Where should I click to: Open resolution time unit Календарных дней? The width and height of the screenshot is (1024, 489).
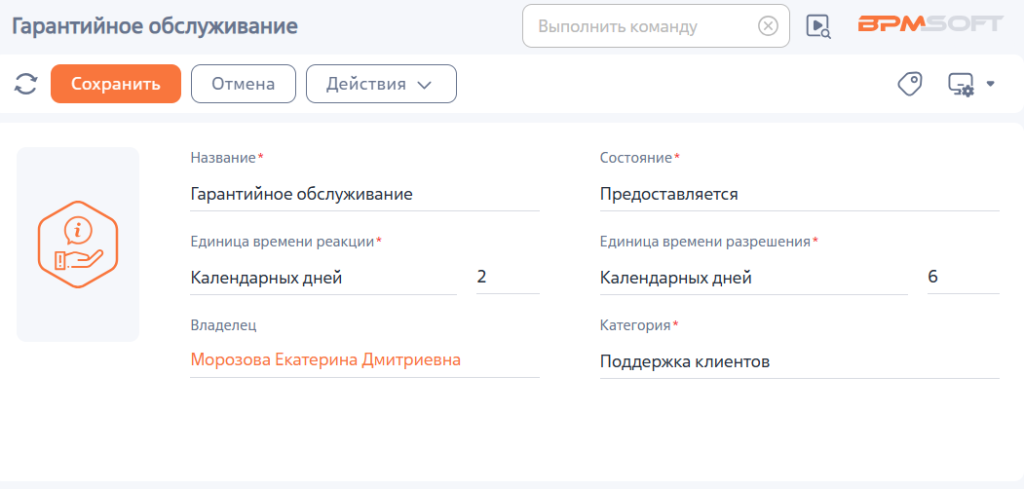coord(754,278)
